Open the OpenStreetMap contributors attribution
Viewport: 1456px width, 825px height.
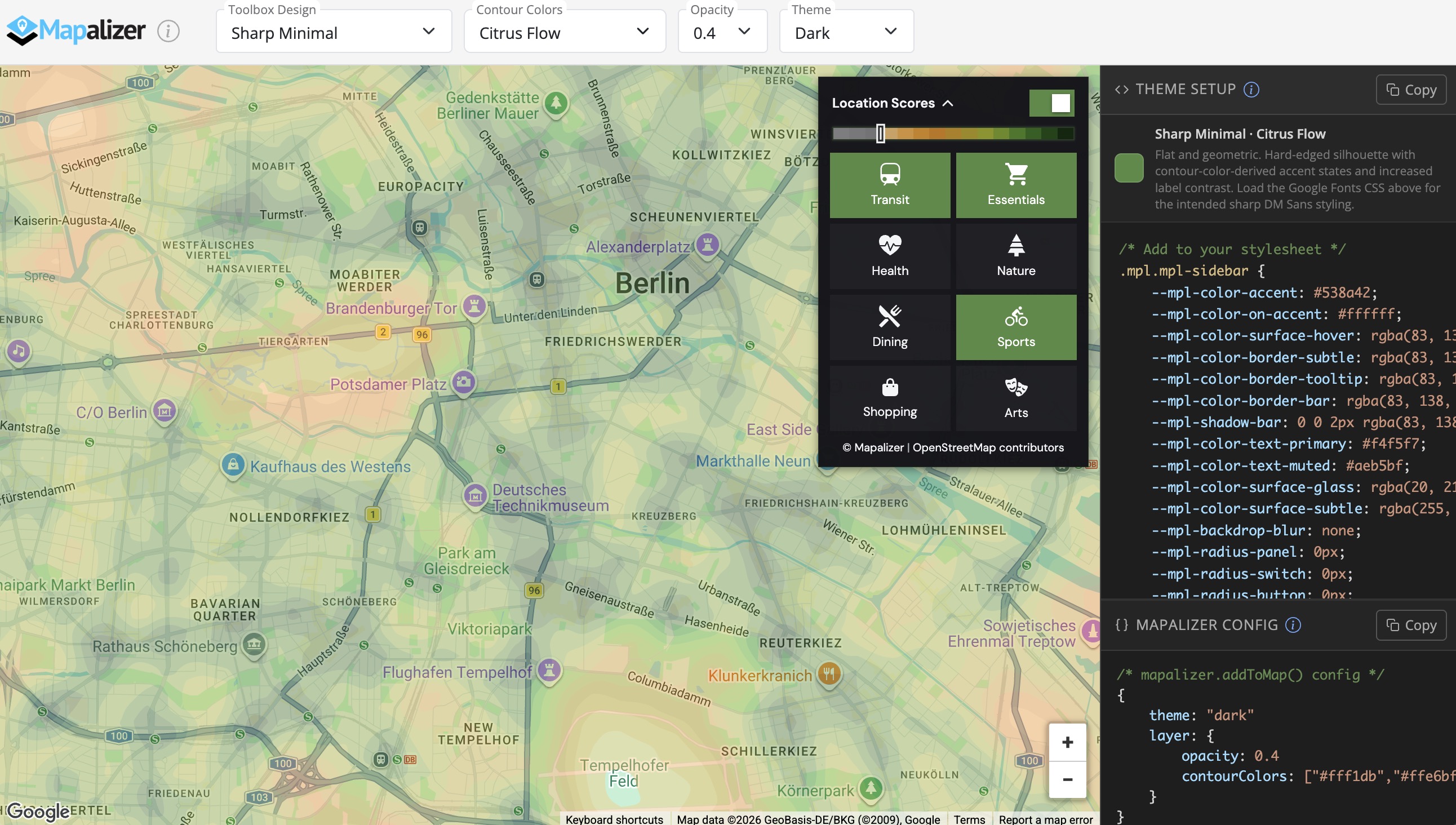tap(987, 447)
